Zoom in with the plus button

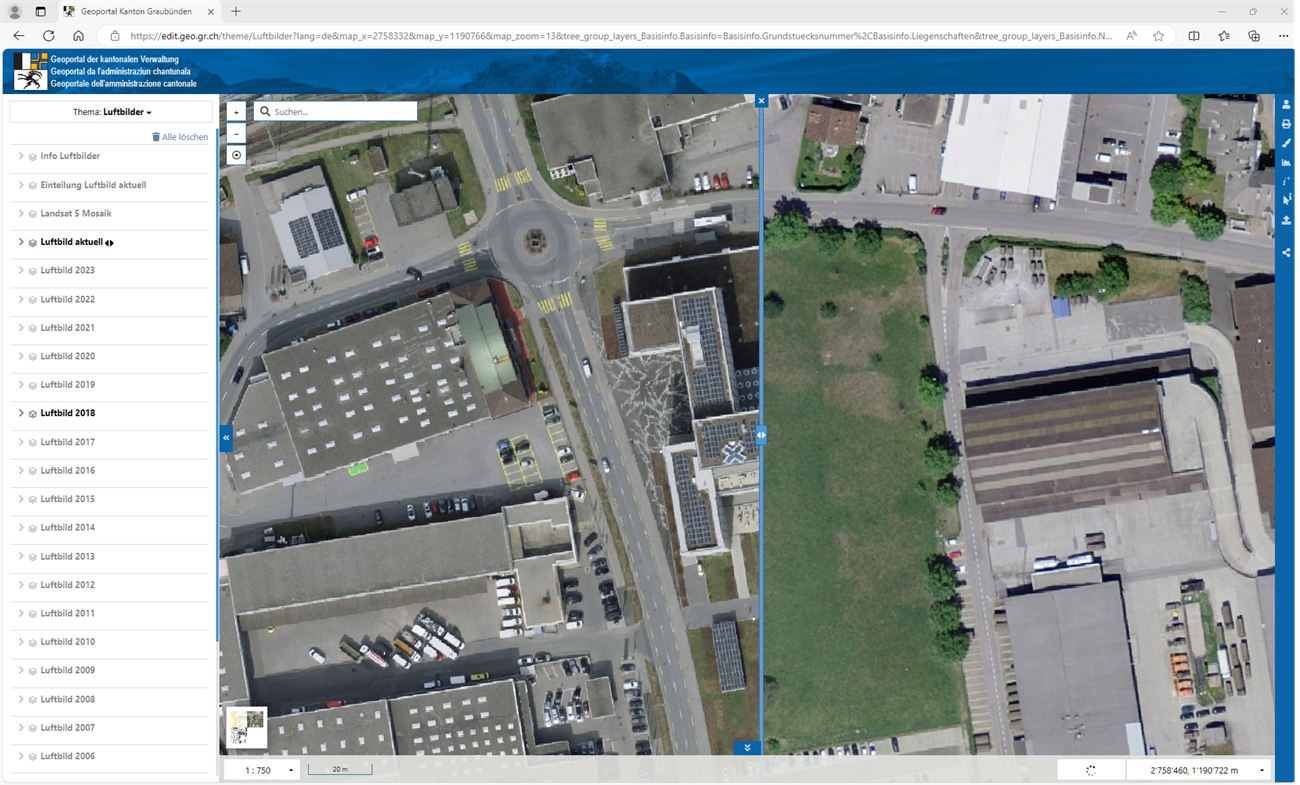coord(236,112)
